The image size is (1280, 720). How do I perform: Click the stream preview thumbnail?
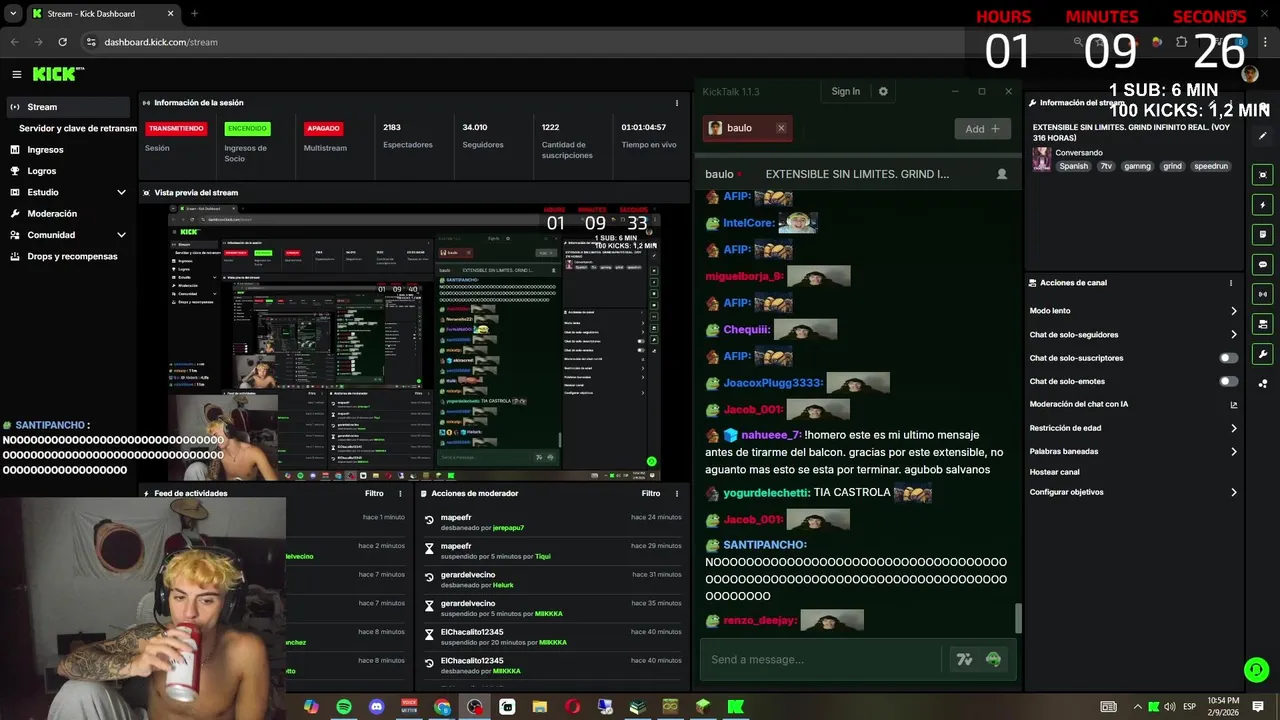click(x=414, y=341)
